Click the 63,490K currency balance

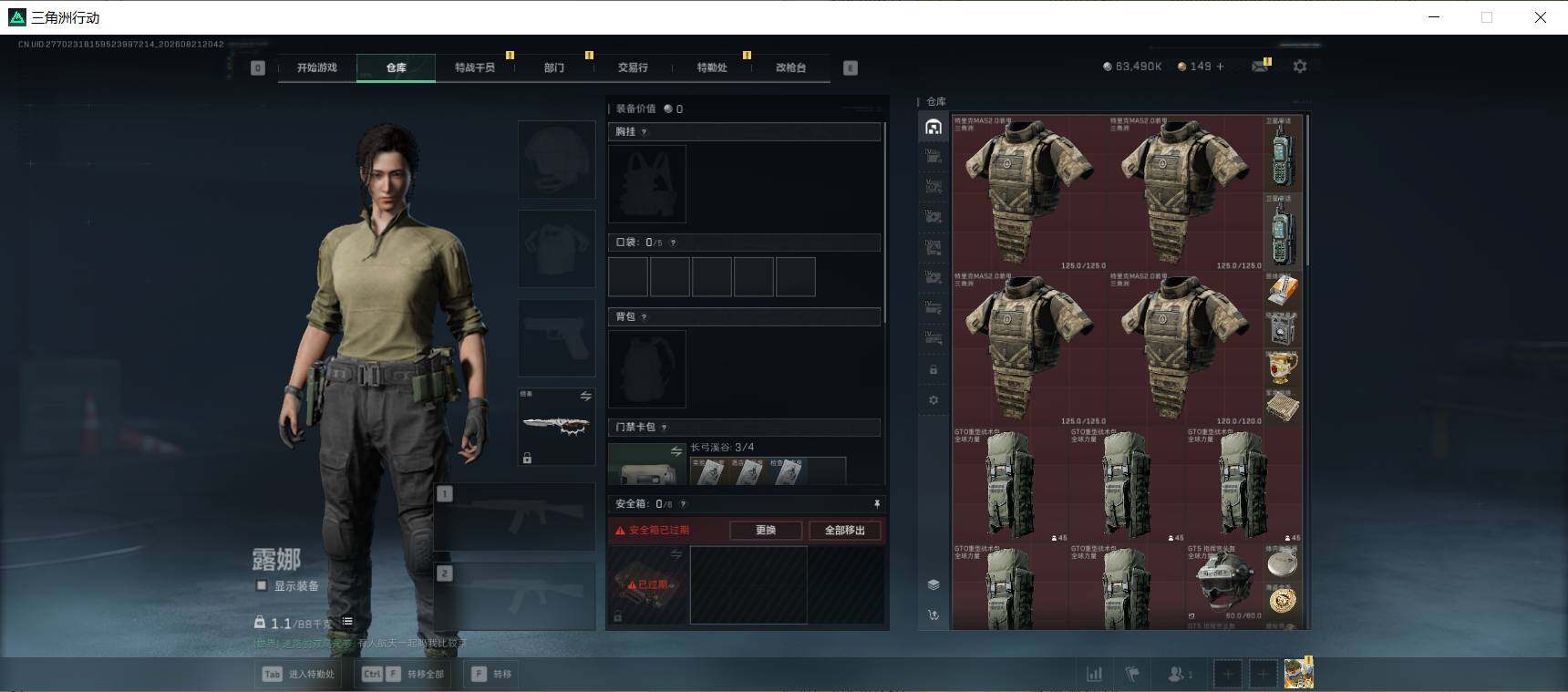pyautogui.click(x=1132, y=67)
